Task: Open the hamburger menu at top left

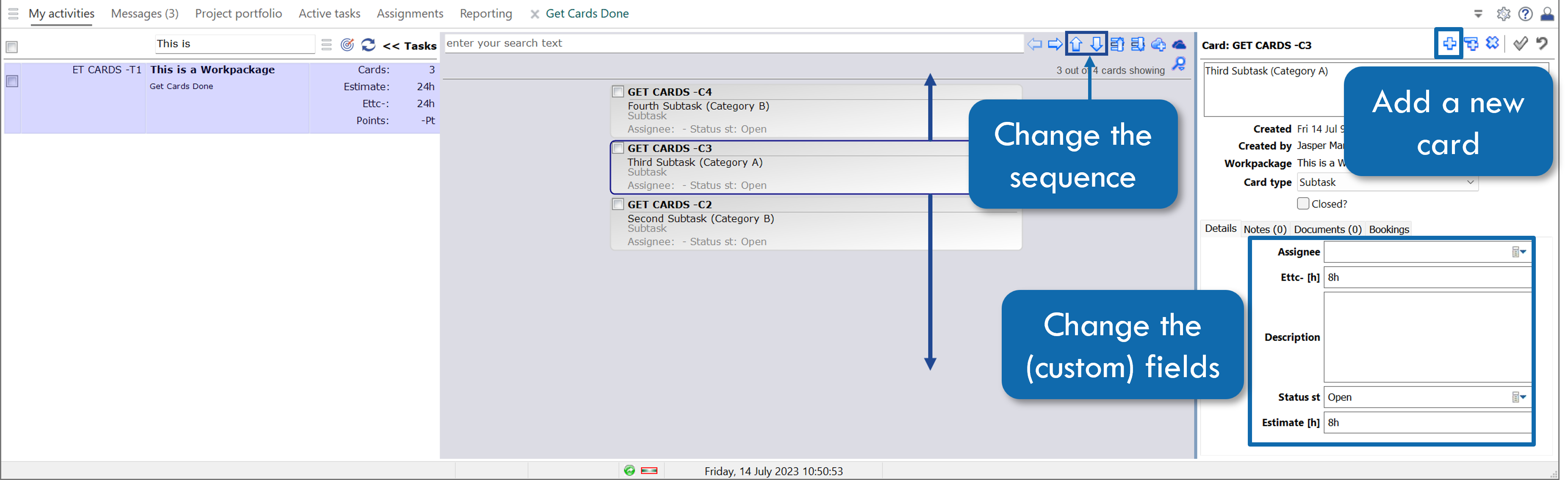Action: click(13, 14)
